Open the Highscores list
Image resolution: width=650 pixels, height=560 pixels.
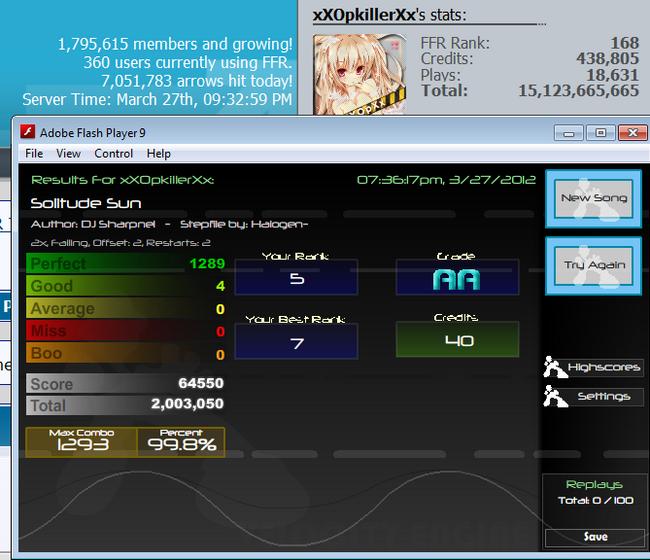point(604,367)
